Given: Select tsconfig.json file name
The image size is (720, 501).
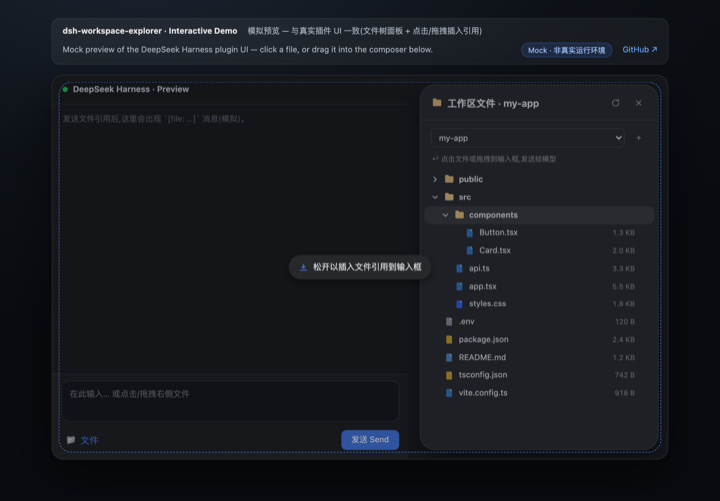Looking at the screenshot, I should point(483,375).
